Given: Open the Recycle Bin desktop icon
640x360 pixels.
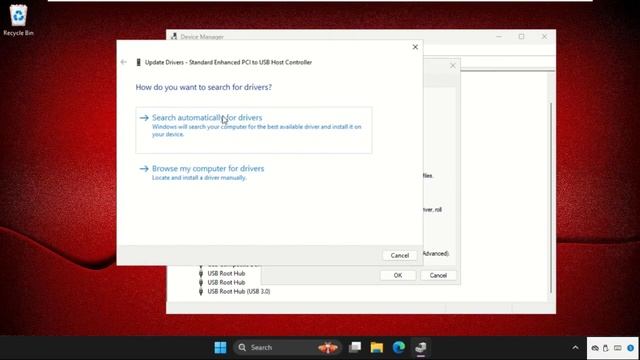Looking at the screenshot, I should pyautogui.click(x=18, y=20).
